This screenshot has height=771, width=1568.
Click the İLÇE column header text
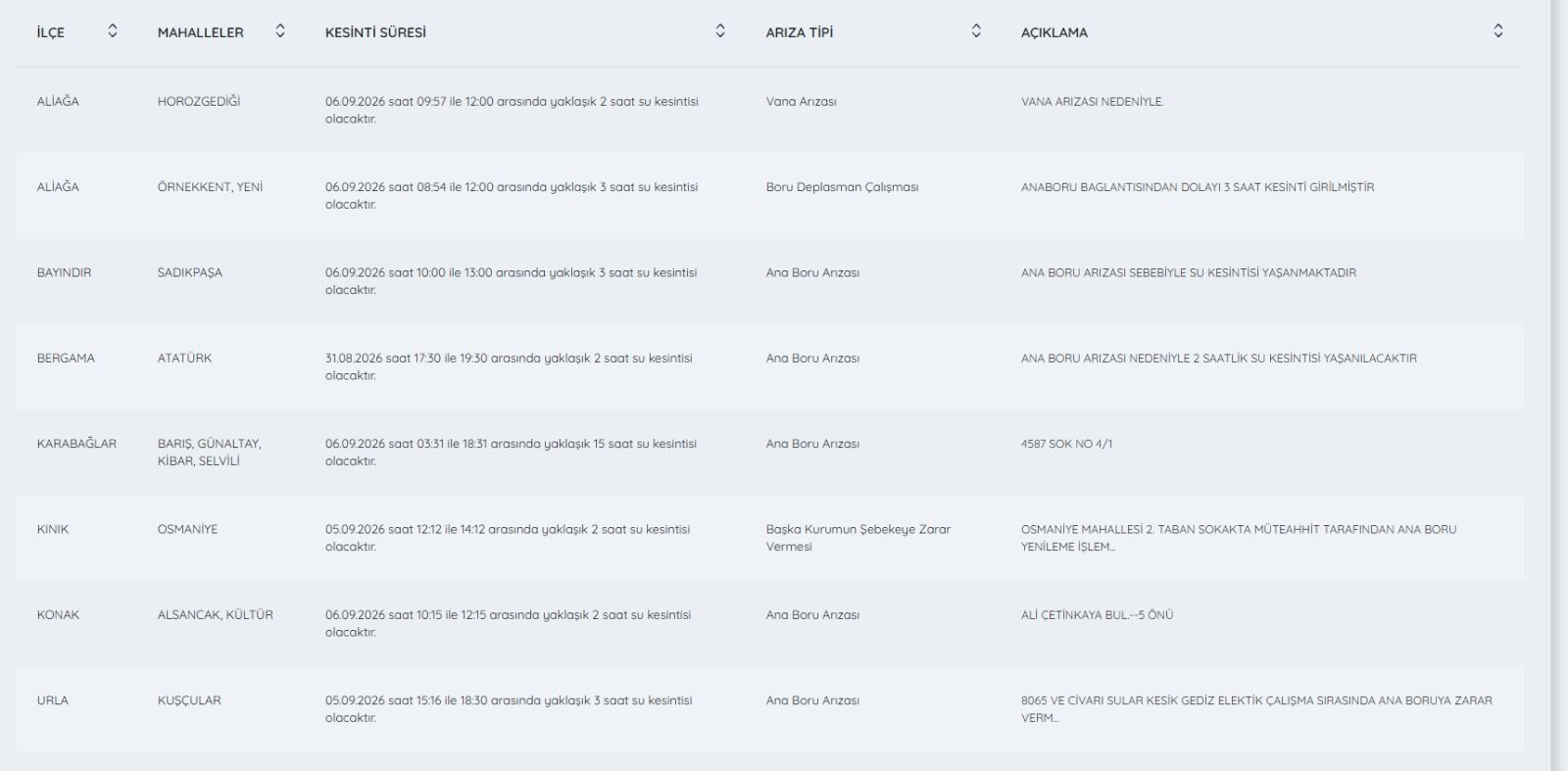pos(51,32)
